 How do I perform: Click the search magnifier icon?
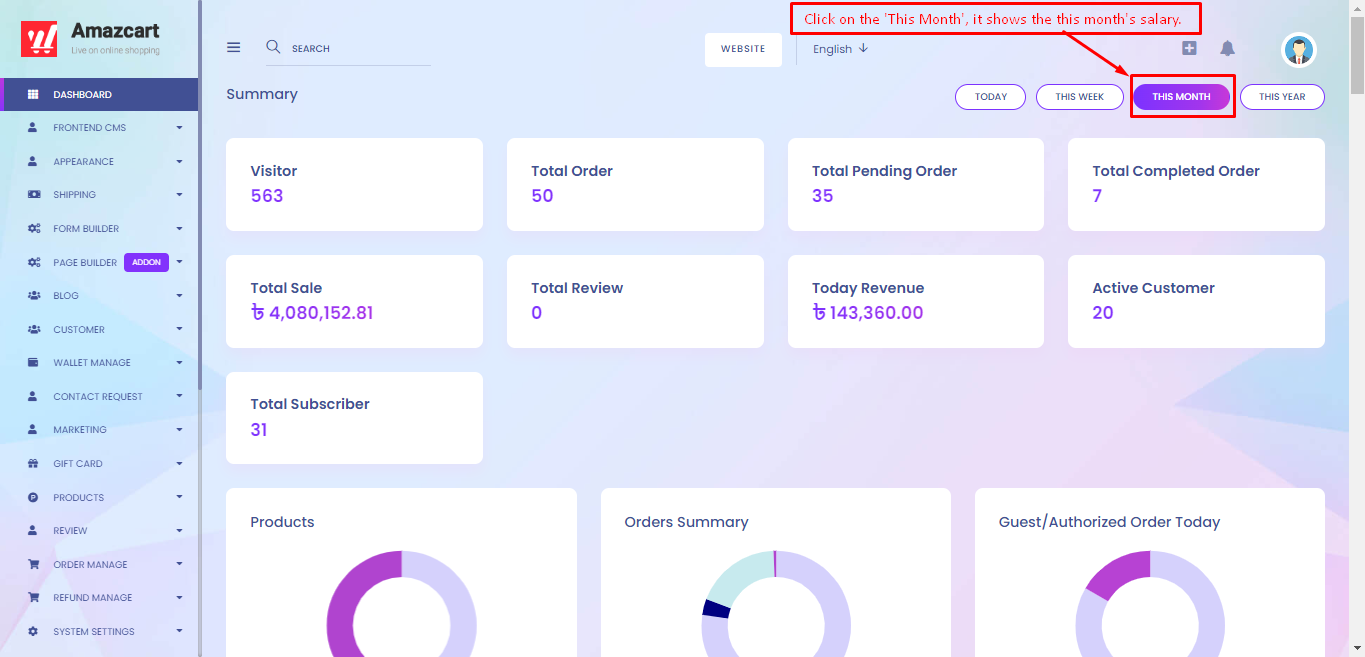[x=273, y=47]
